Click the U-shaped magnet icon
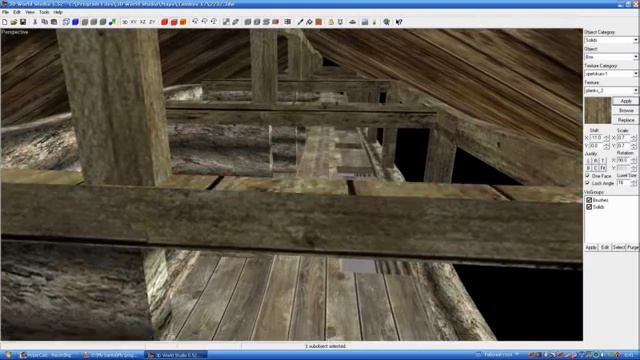Screen dimensions: 640x360 click(x=340, y=22)
